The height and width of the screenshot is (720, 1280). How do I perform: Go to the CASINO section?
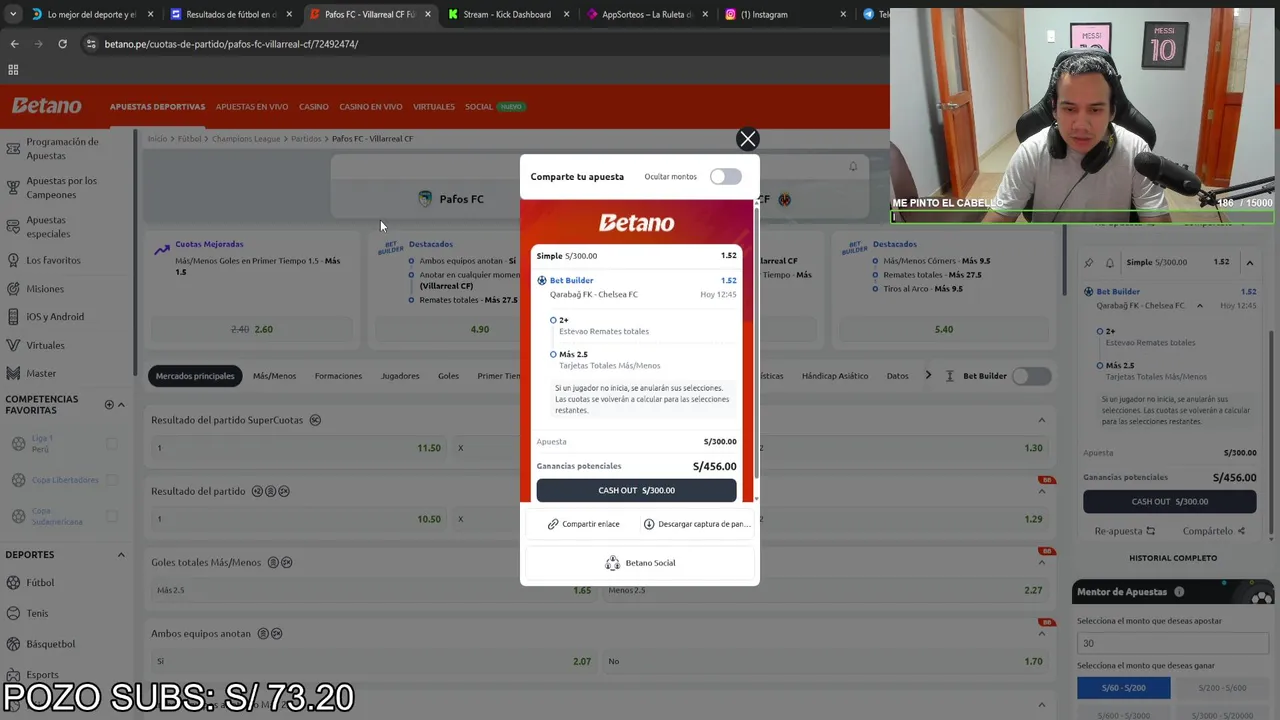(314, 107)
